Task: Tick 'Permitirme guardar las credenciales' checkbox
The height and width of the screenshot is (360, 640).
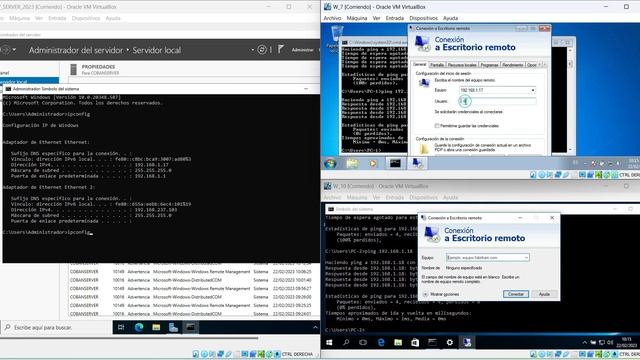Action: [437, 126]
